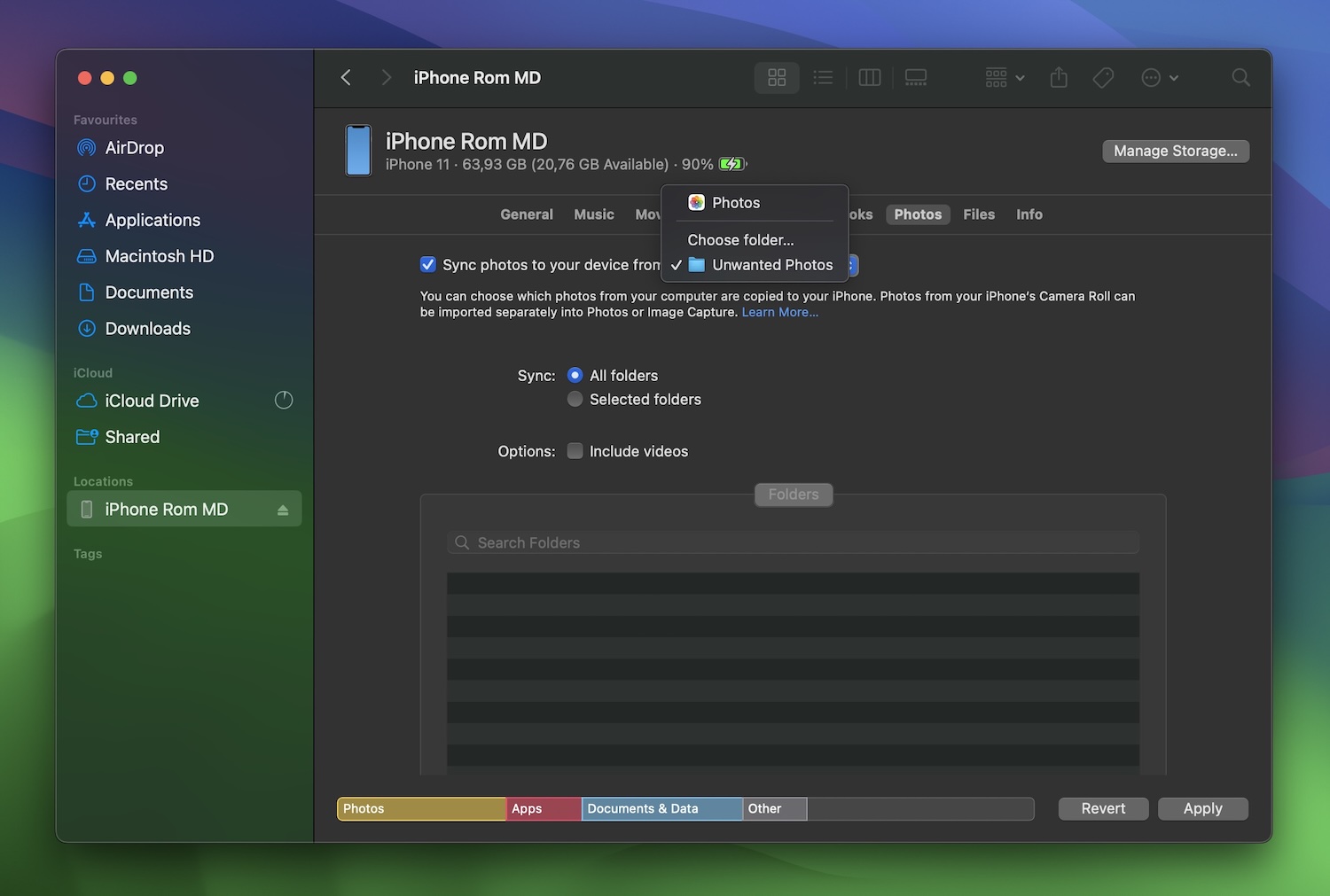Click the Share toolbar icon

(1059, 78)
